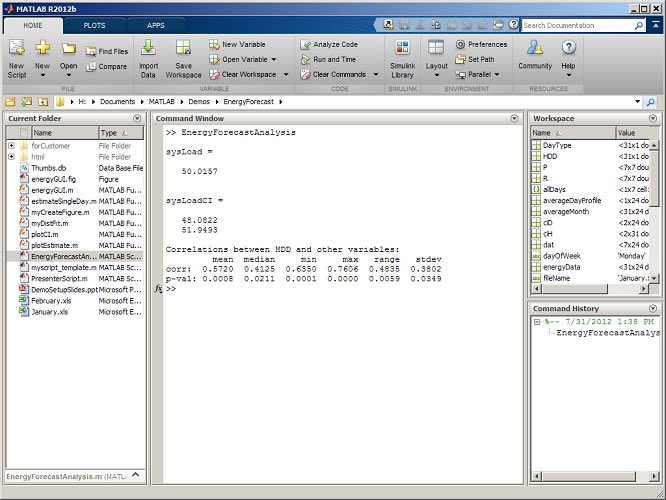The width and height of the screenshot is (666, 500).
Task: Click the documentation search magnifier icon
Action: click(x=639, y=25)
